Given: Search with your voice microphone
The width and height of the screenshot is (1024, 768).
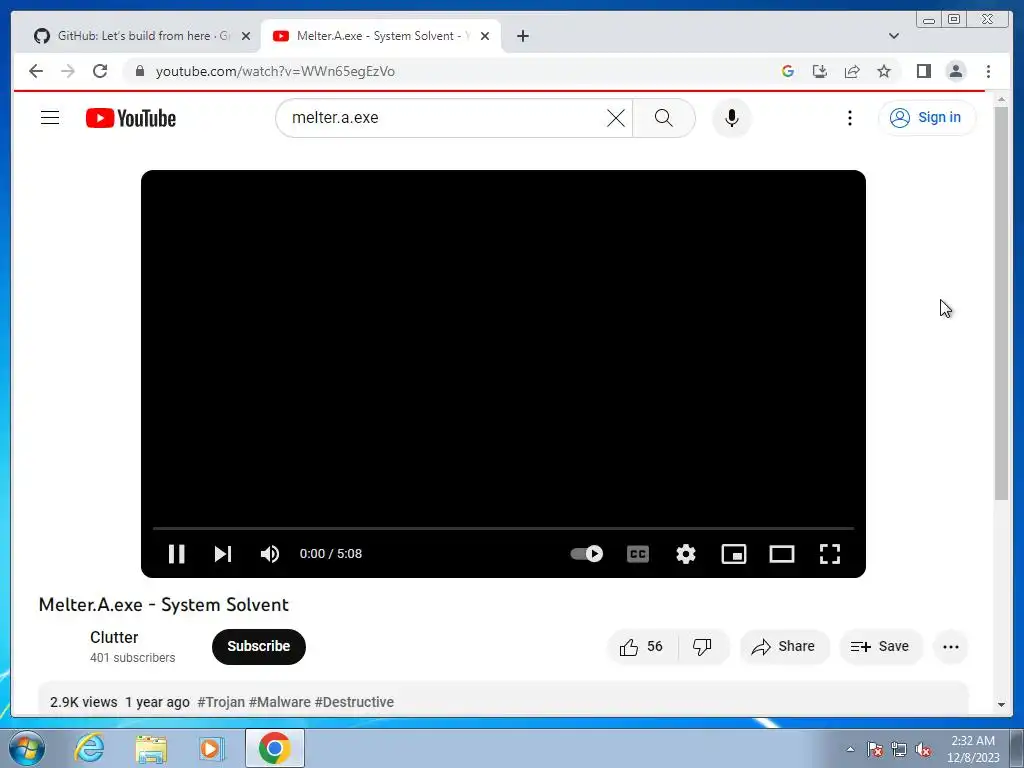Looking at the screenshot, I should click(x=731, y=118).
